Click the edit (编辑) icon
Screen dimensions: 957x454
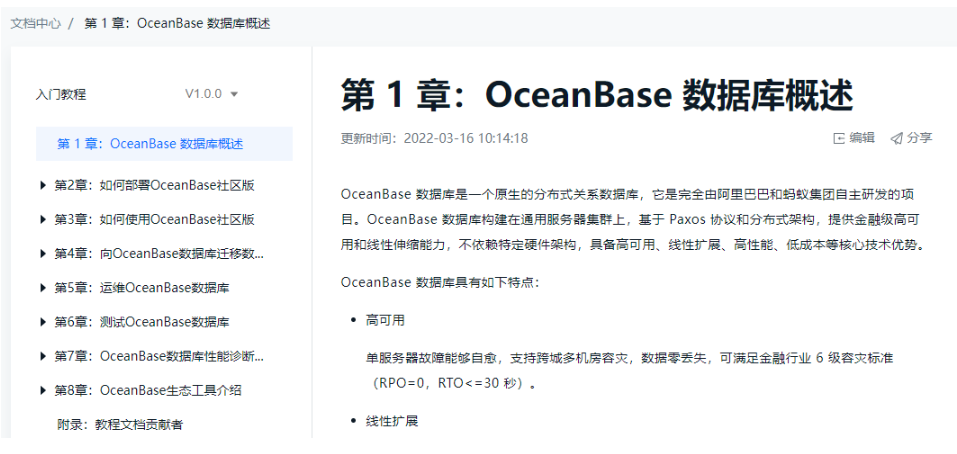coord(839,139)
